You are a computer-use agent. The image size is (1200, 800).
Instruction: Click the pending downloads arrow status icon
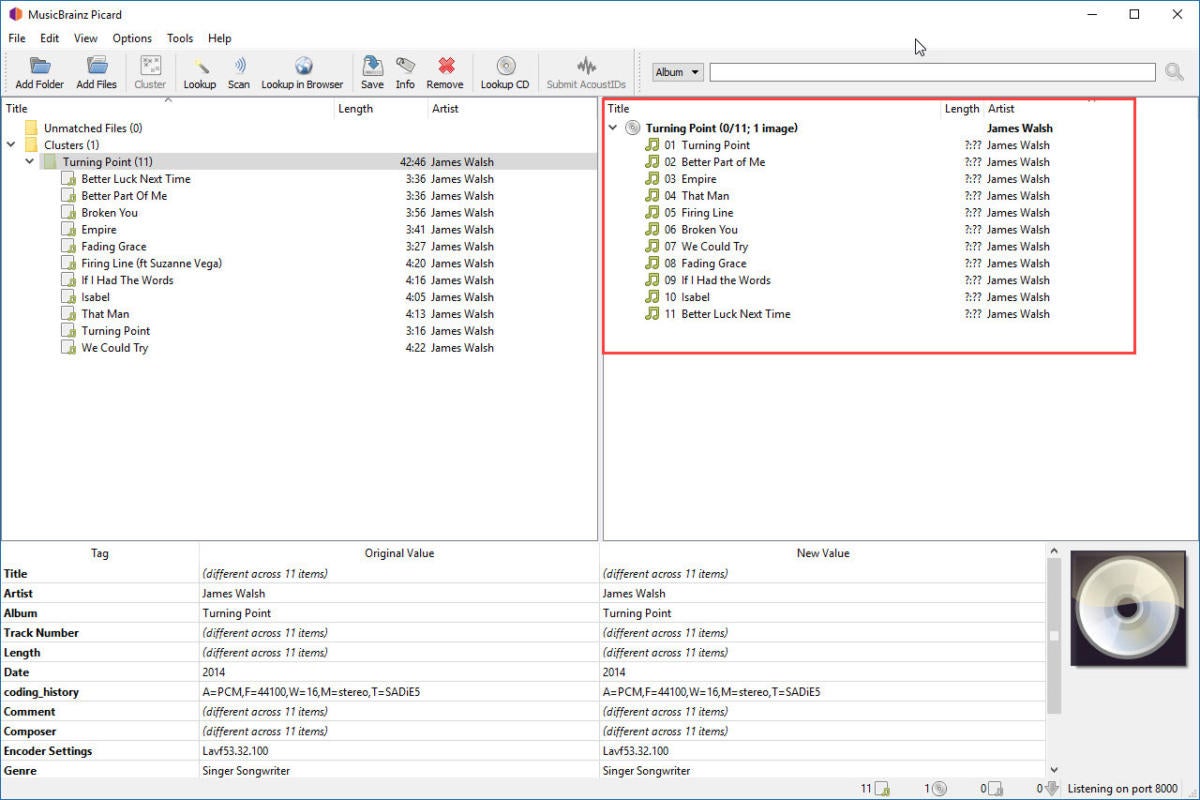coord(1051,789)
